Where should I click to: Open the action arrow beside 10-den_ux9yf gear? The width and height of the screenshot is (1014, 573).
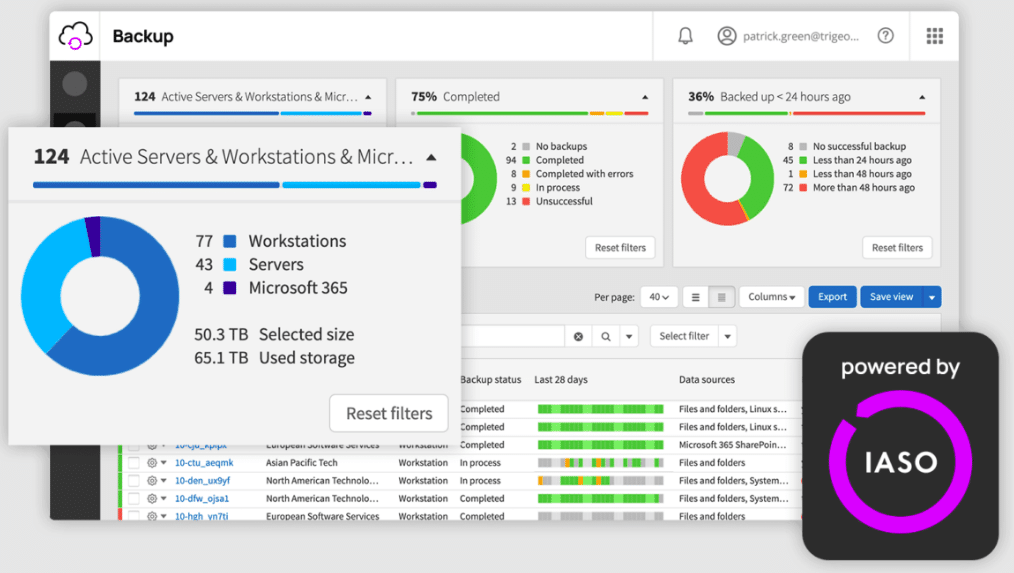click(164, 481)
